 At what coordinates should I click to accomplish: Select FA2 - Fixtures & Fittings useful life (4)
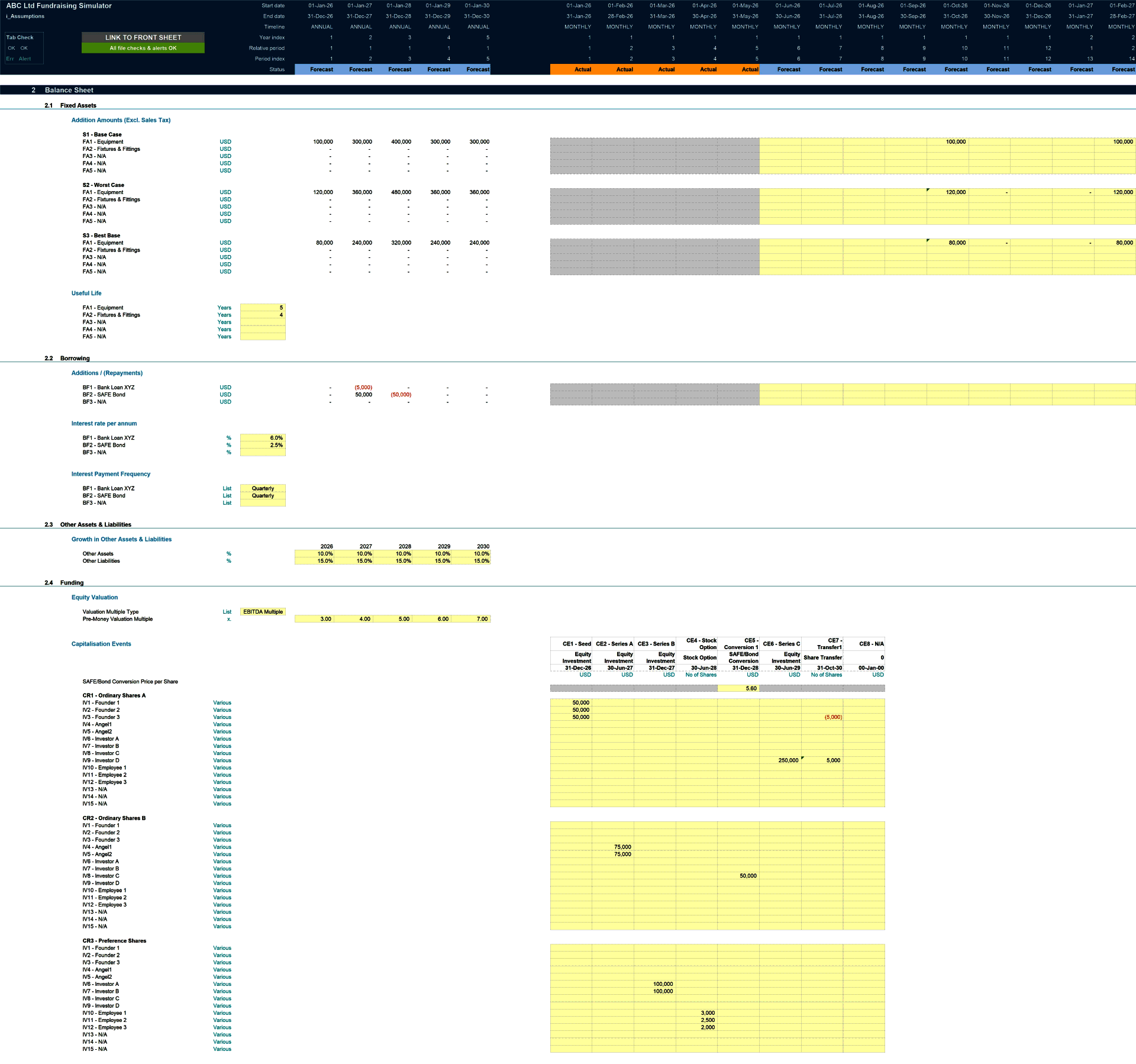coord(263,315)
